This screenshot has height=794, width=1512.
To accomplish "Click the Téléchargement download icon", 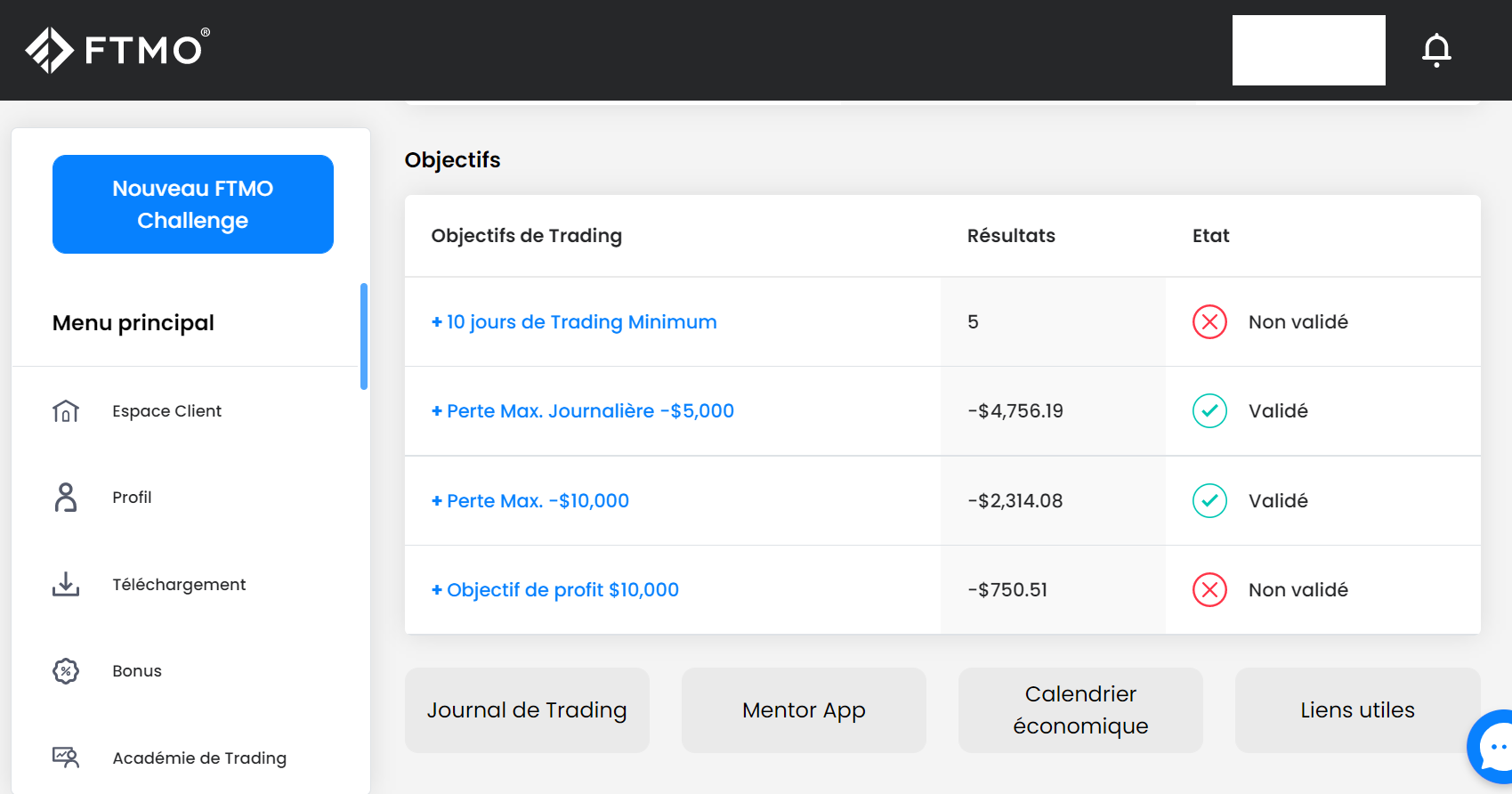I will pyautogui.click(x=66, y=584).
